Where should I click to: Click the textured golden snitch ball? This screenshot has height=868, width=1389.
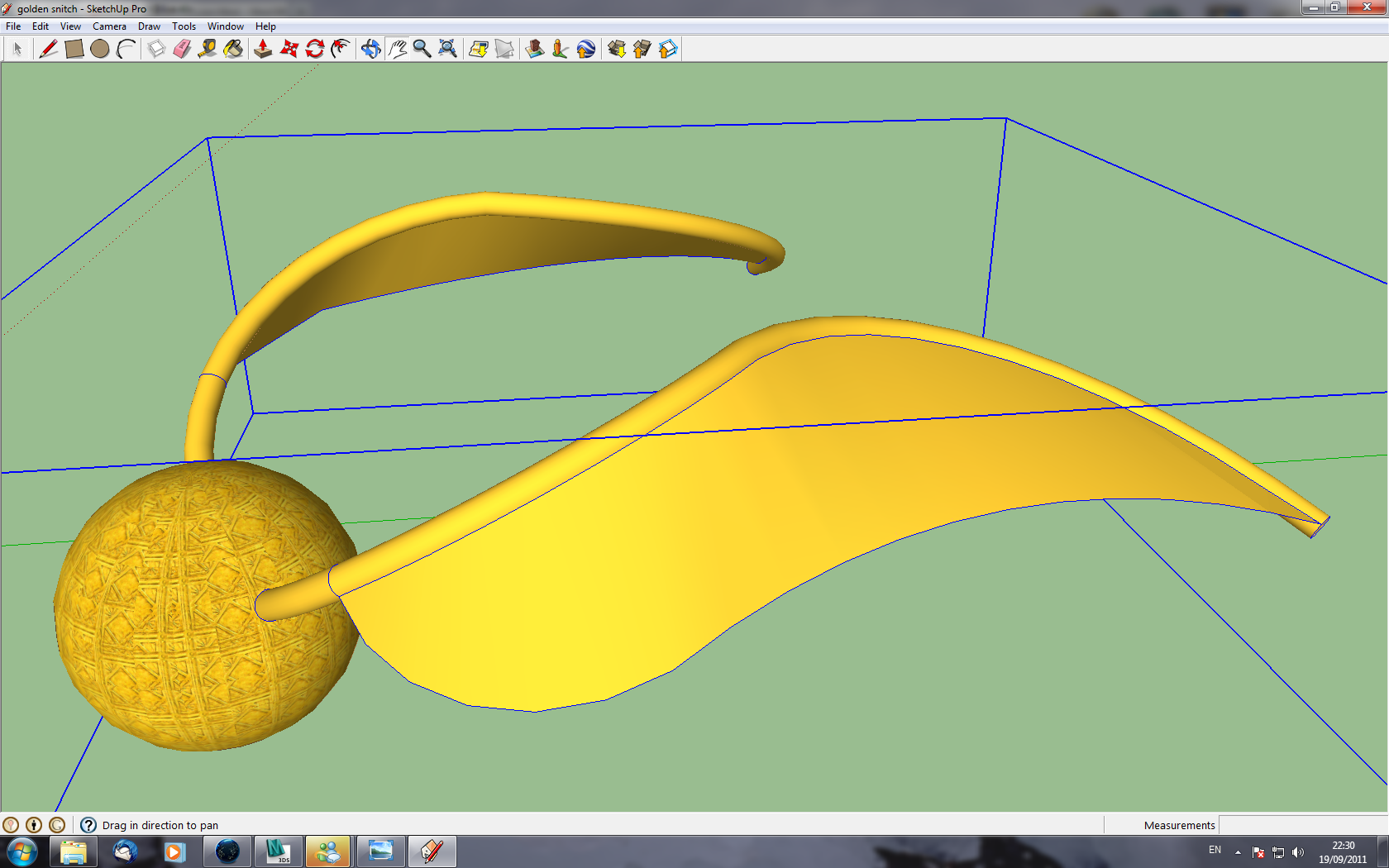(x=207, y=606)
